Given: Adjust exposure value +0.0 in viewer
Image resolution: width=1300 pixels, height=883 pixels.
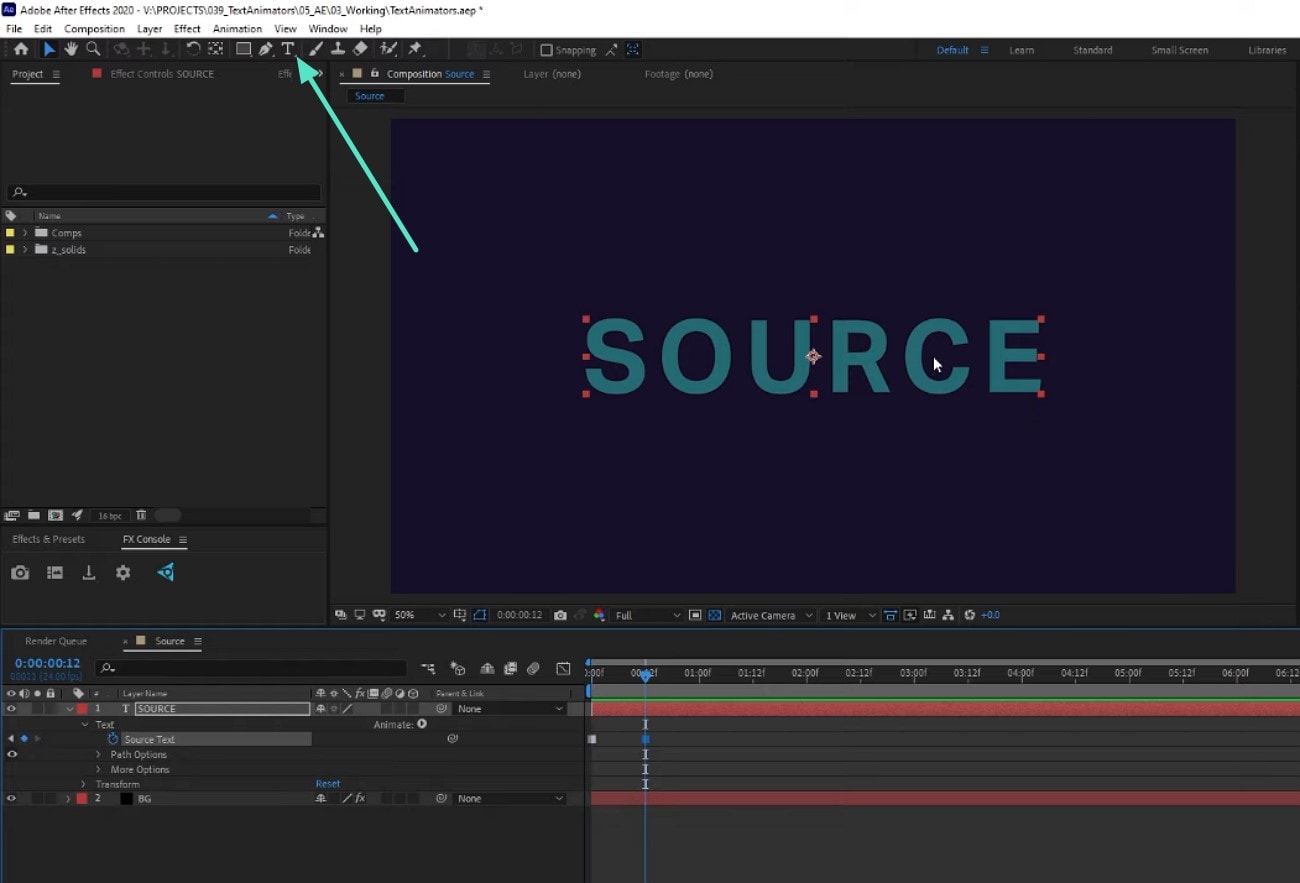Looking at the screenshot, I should (989, 615).
